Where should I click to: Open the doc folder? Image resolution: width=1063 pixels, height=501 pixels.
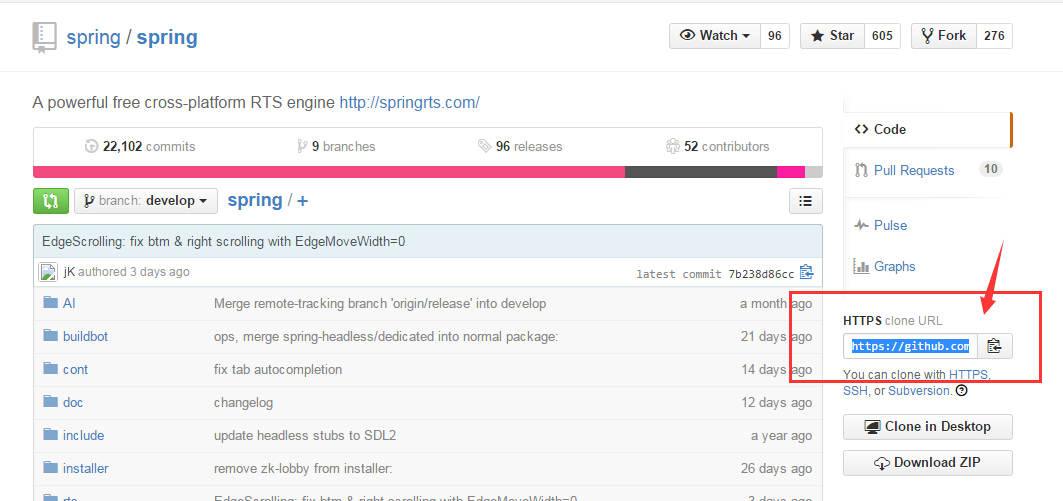73,403
